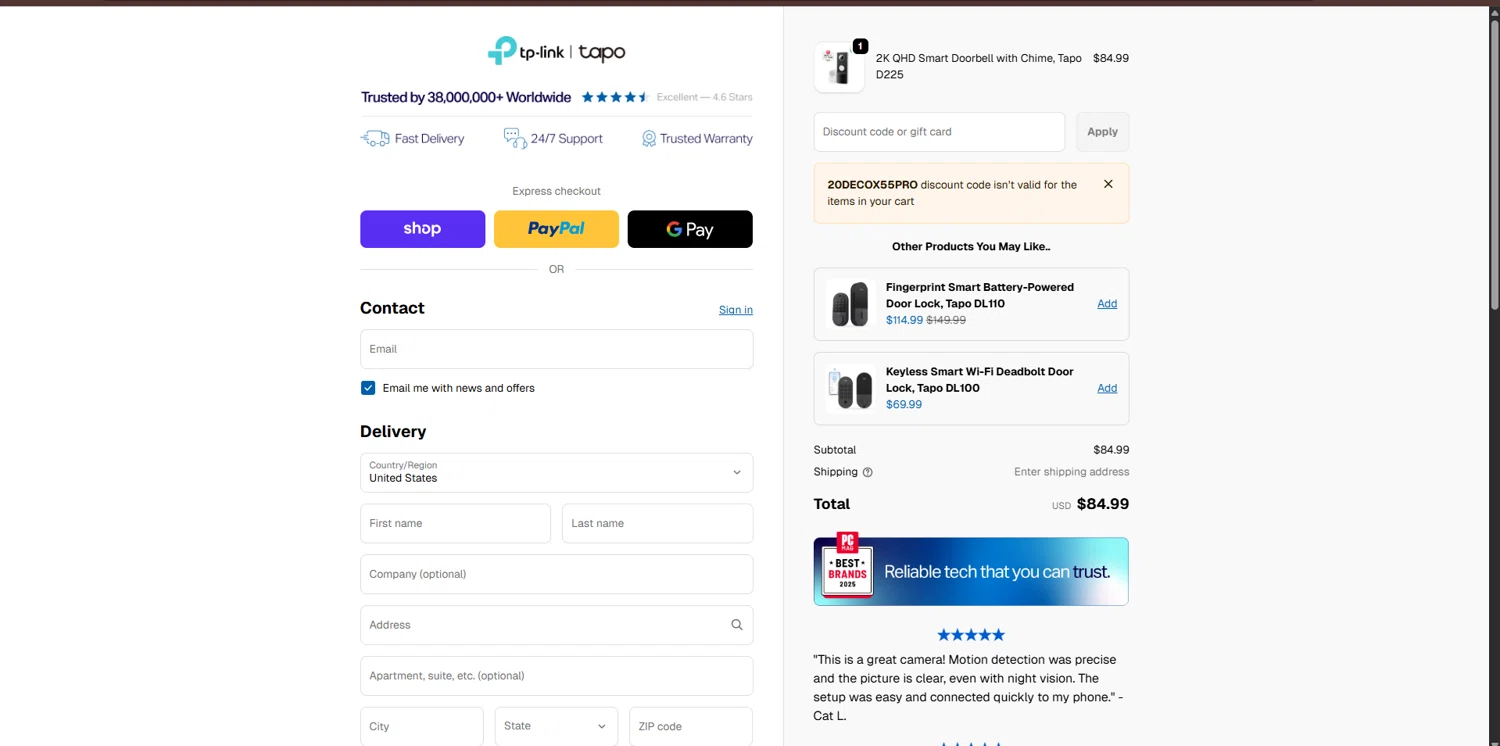Click the PC Mag Best Brands banner
The width and height of the screenshot is (1500, 746).
coord(971,571)
